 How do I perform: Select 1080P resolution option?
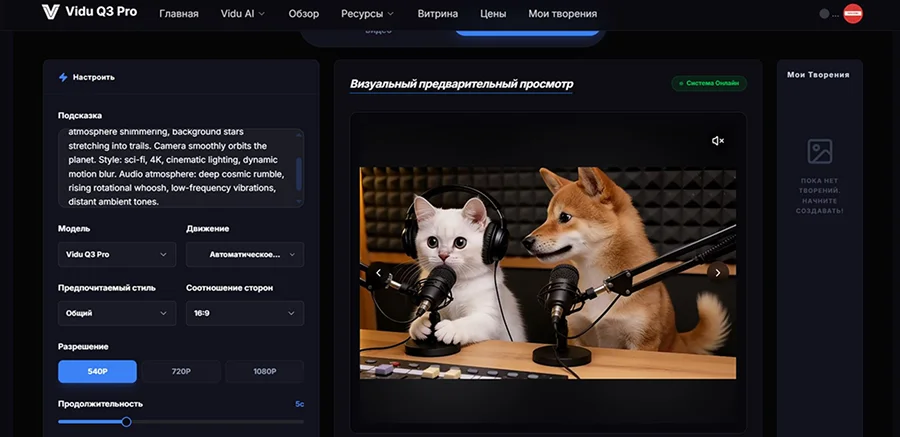click(x=265, y=372)
